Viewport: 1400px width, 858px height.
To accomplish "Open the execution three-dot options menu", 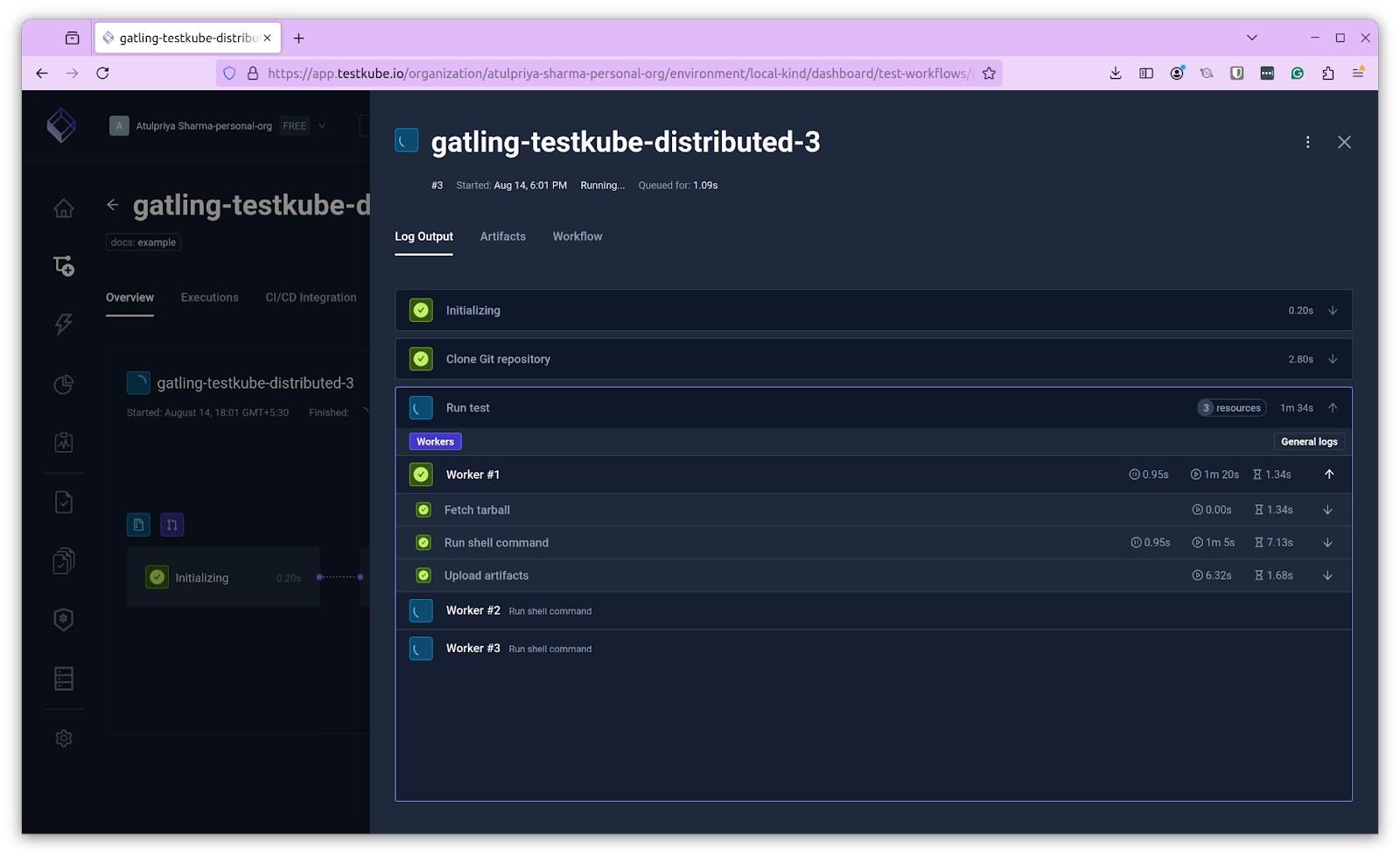I will pyautogui.click(x=1308, y=142).
